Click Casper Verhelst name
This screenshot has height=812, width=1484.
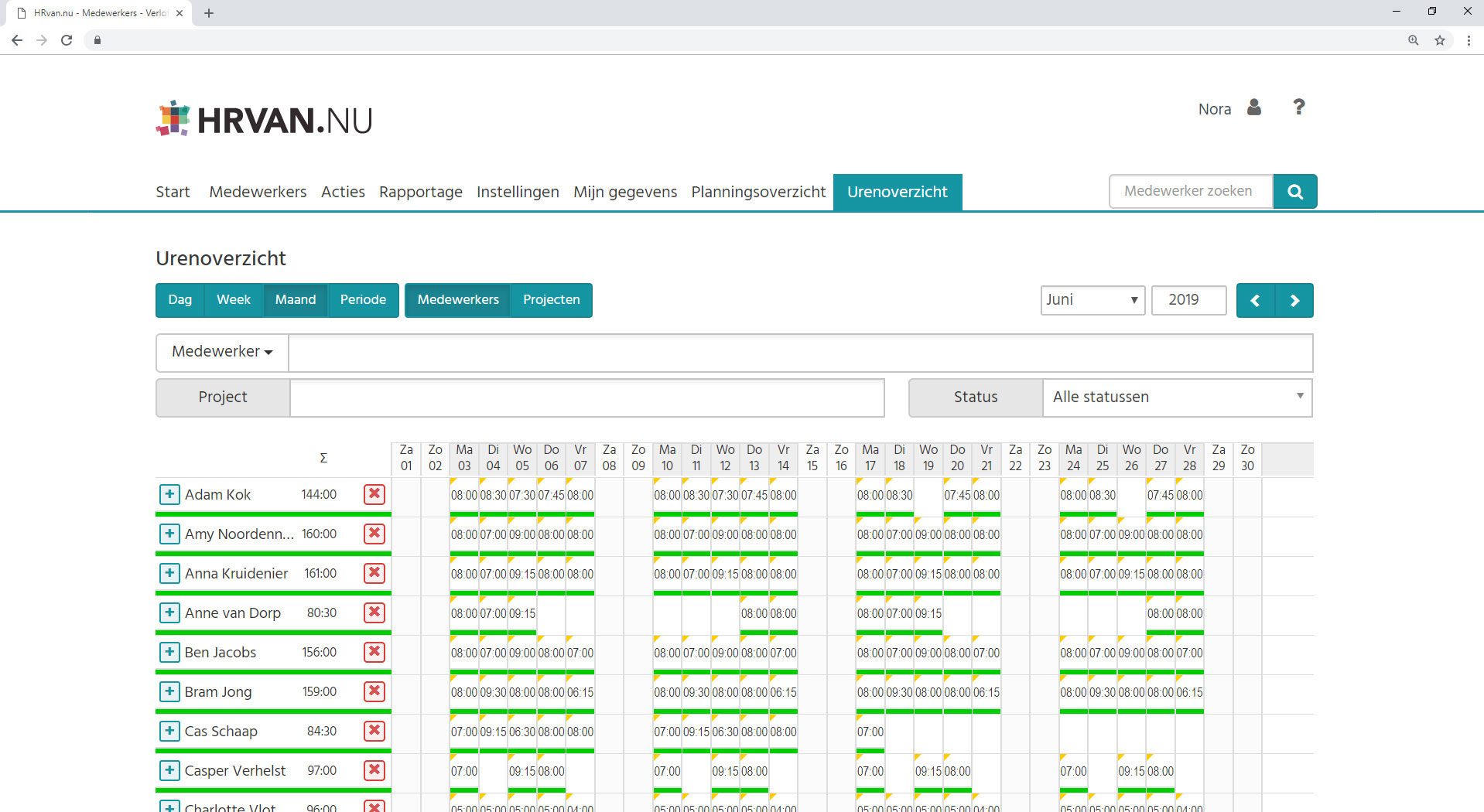click(235, 771)
